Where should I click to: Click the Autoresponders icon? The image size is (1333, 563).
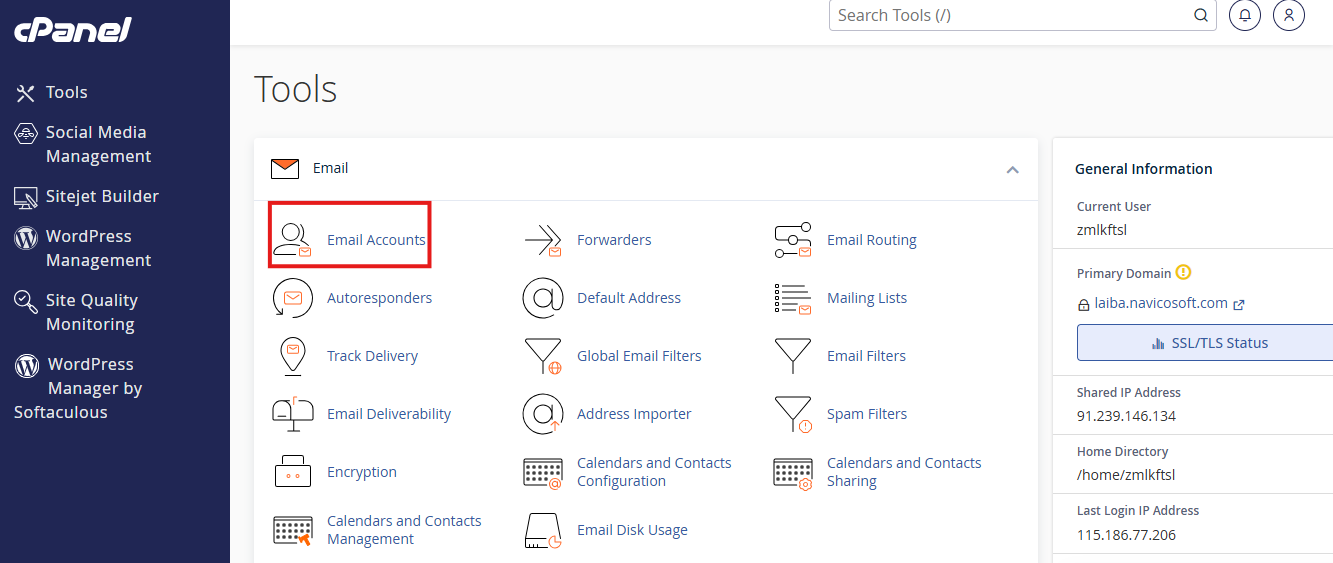292,298
